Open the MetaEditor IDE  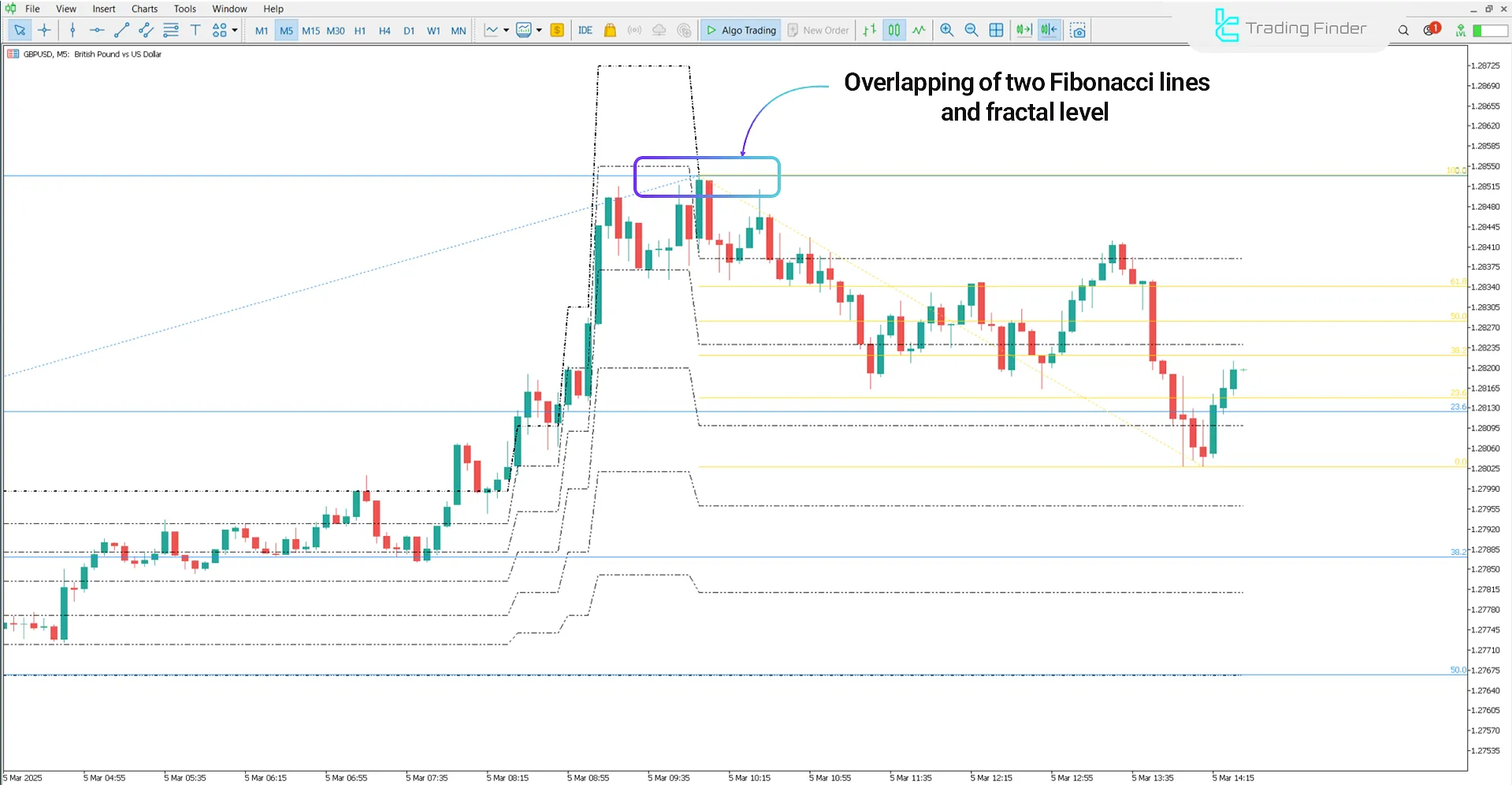click(585, 30)
